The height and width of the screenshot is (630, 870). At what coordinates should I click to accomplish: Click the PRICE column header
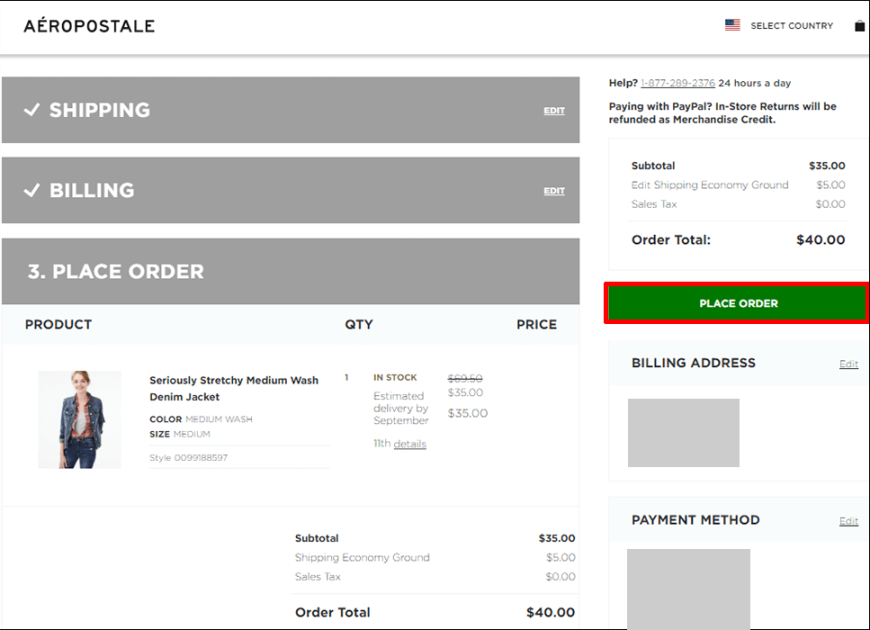click(536, 324)
